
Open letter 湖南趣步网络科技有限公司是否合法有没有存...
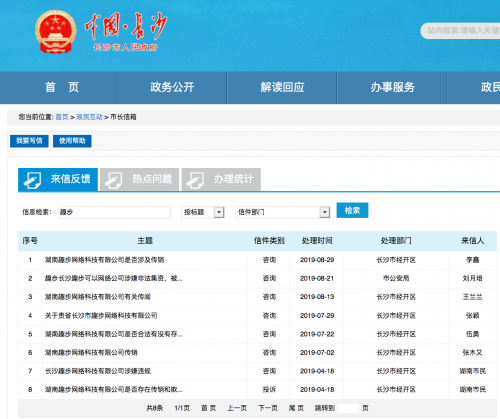point(114,334)
